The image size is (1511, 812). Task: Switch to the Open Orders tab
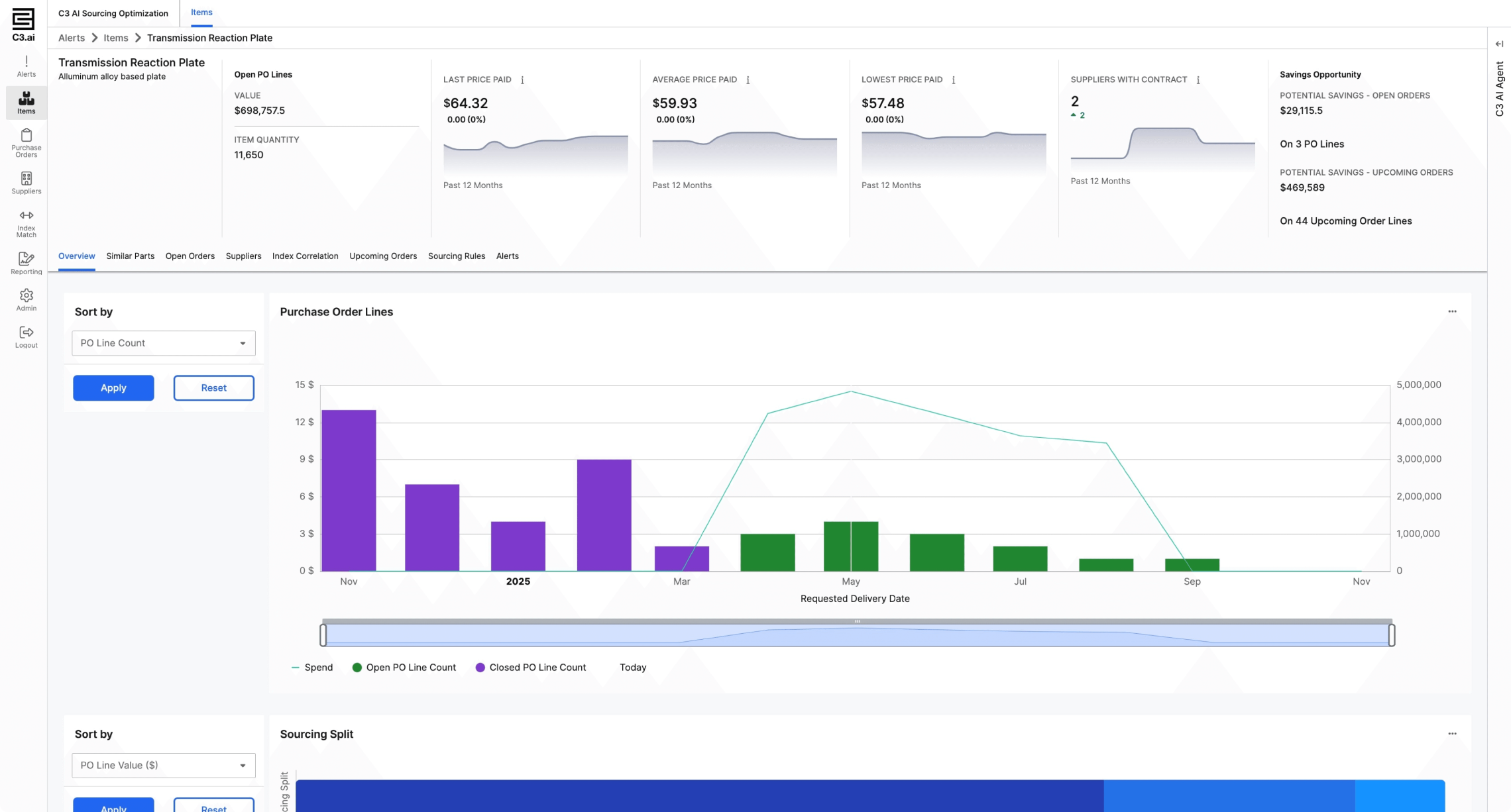(190, 256)
